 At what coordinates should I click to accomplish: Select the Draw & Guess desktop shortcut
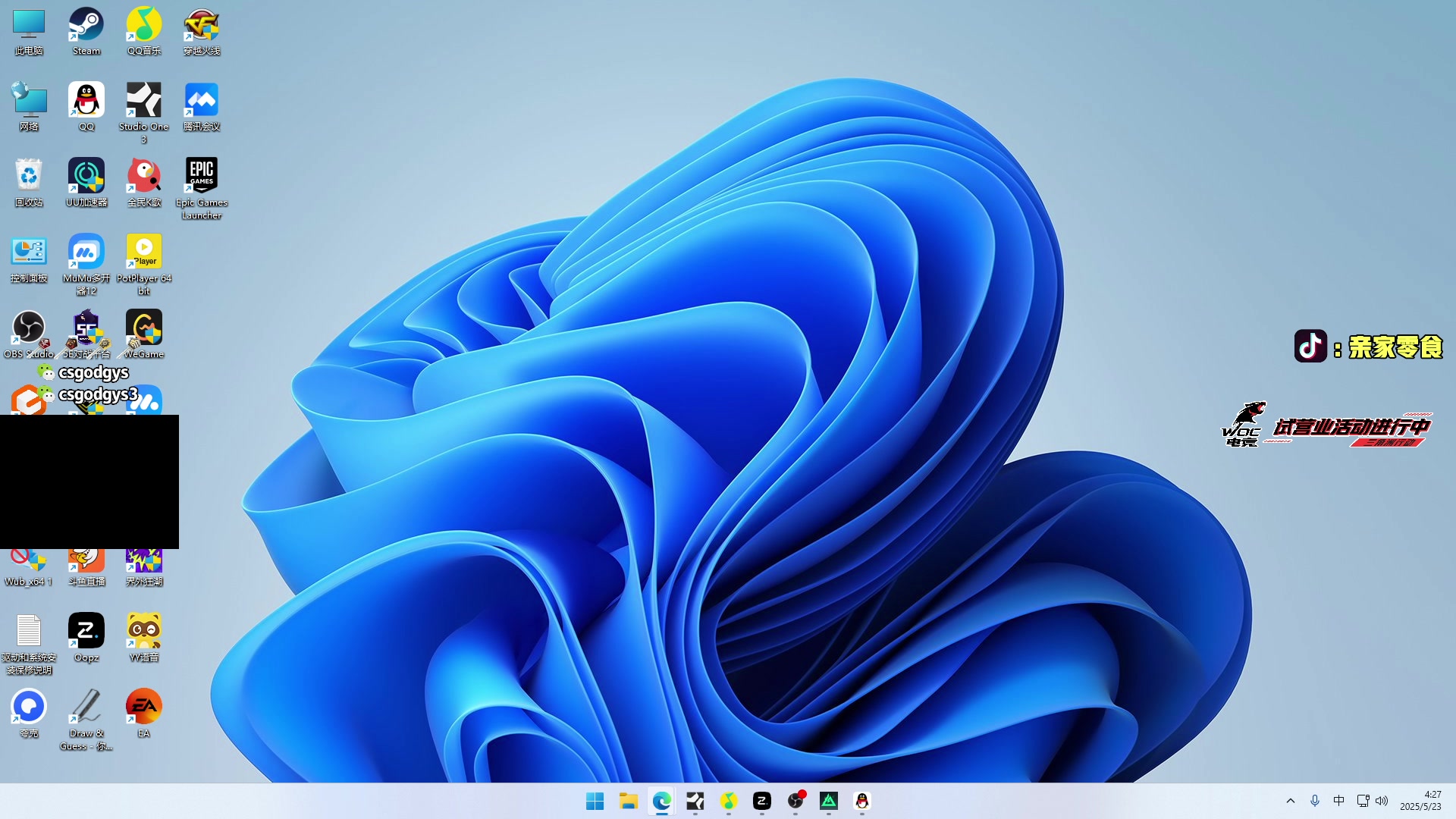(86, 720)
